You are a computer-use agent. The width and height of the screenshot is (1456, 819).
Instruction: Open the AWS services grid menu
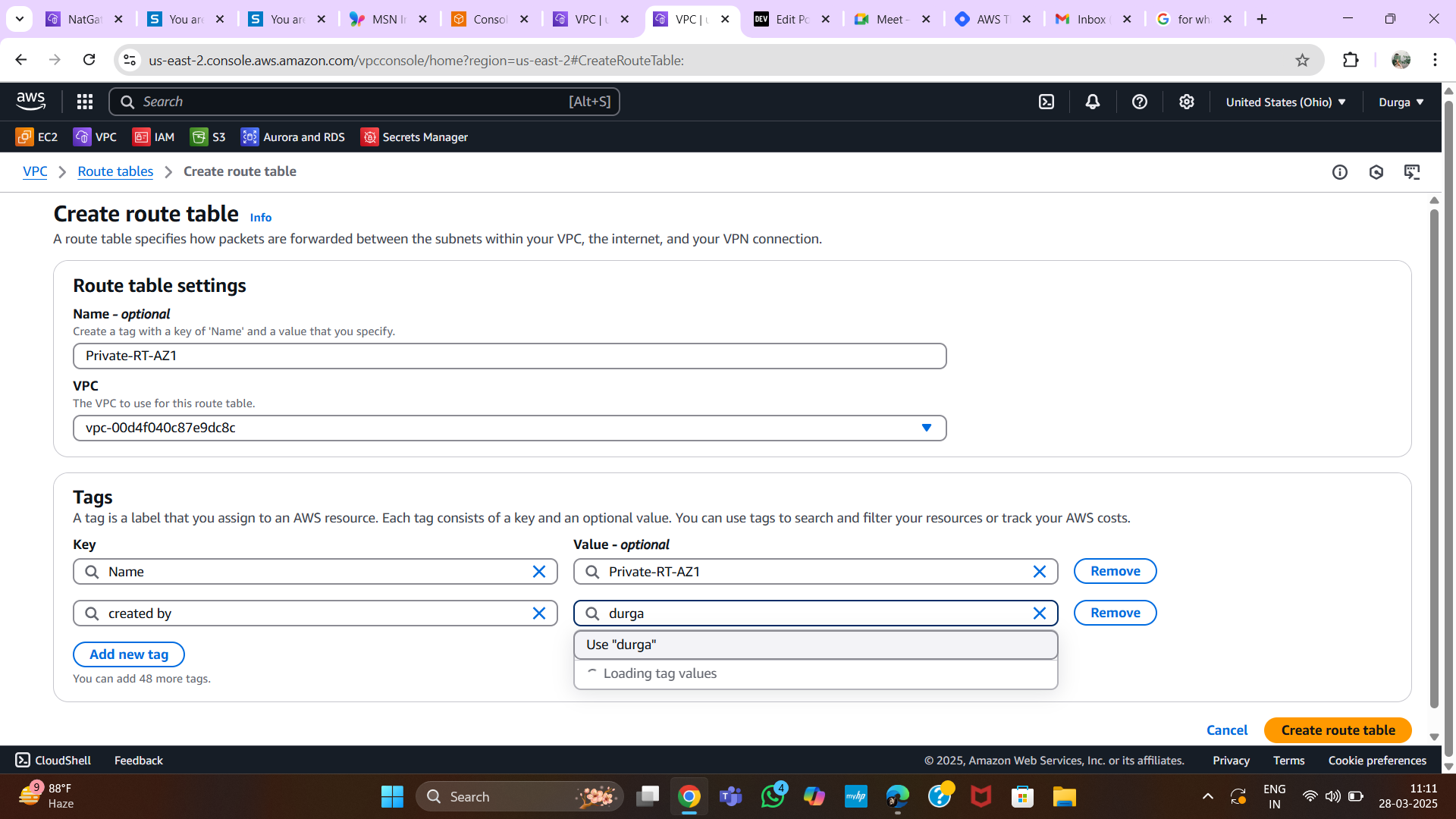tap(85, 102)
